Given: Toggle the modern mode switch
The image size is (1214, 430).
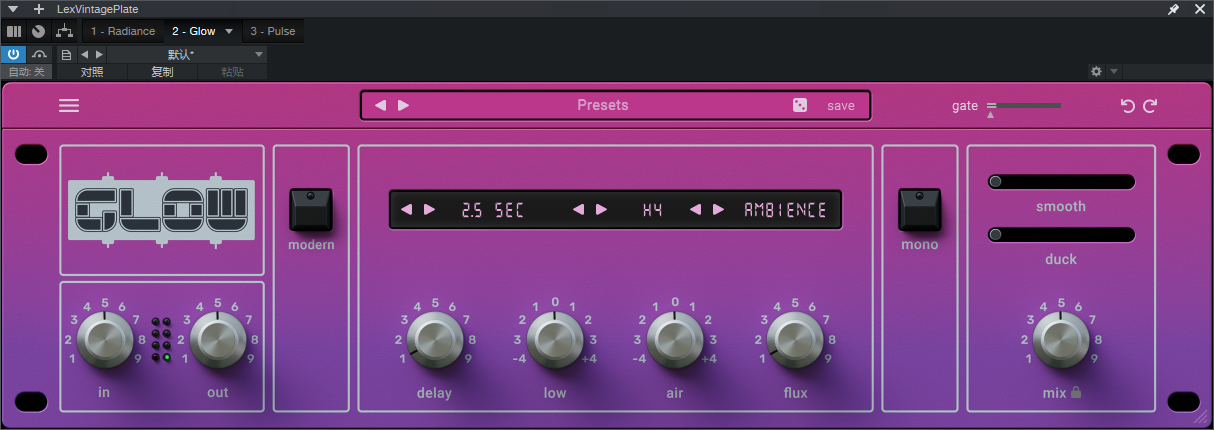Looking at the screenshot, I should click(x=311, y=210).
